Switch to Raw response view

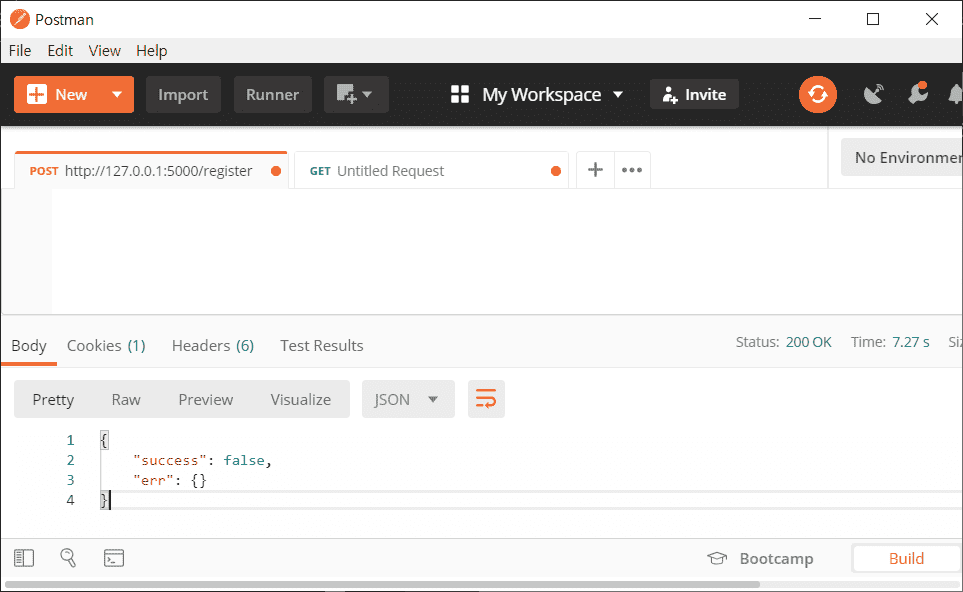(x=126, y=399)
